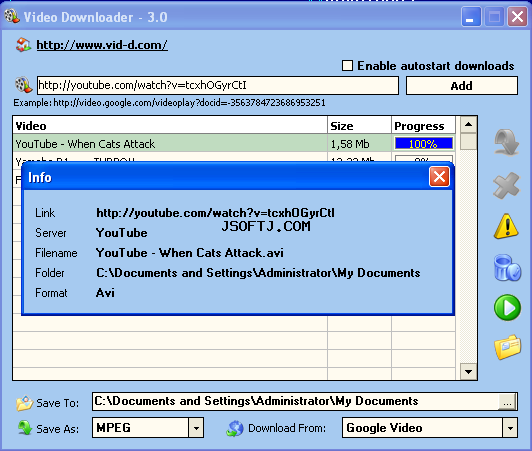Click the yellow open folder icon
This screenshot has width=532, height=451.
pyautogui.click(x=507, y=347)
